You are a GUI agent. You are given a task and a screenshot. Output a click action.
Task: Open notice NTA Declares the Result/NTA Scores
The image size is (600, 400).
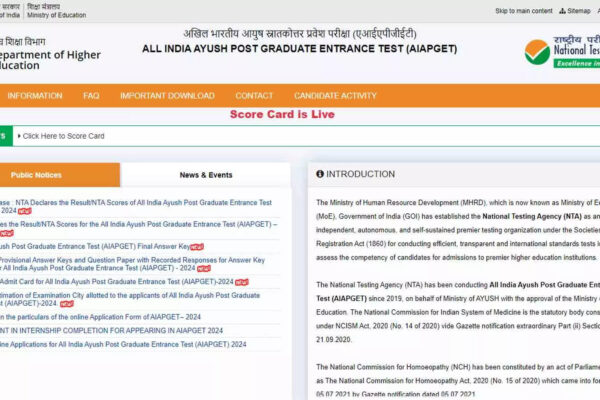coord(136,206)
